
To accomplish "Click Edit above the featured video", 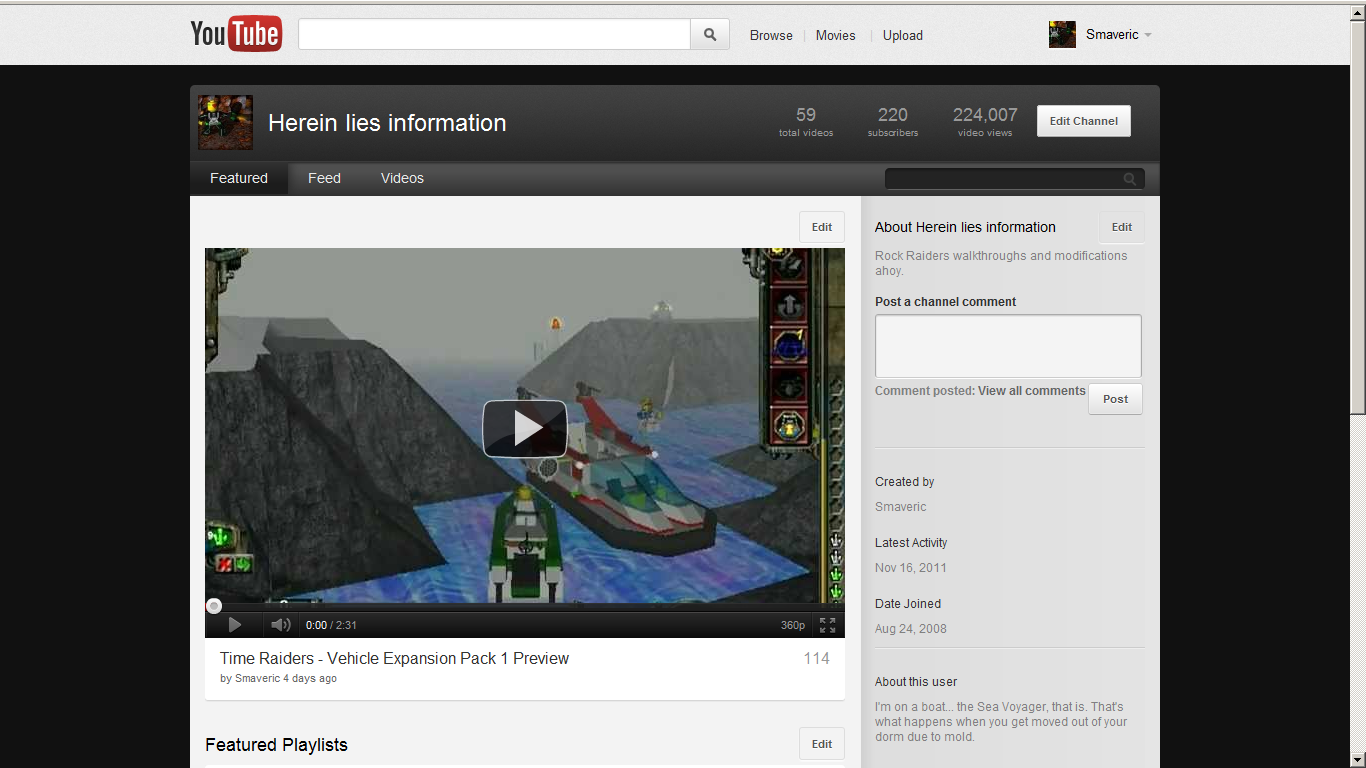I will pyautogui.click(x=822, y=227).
